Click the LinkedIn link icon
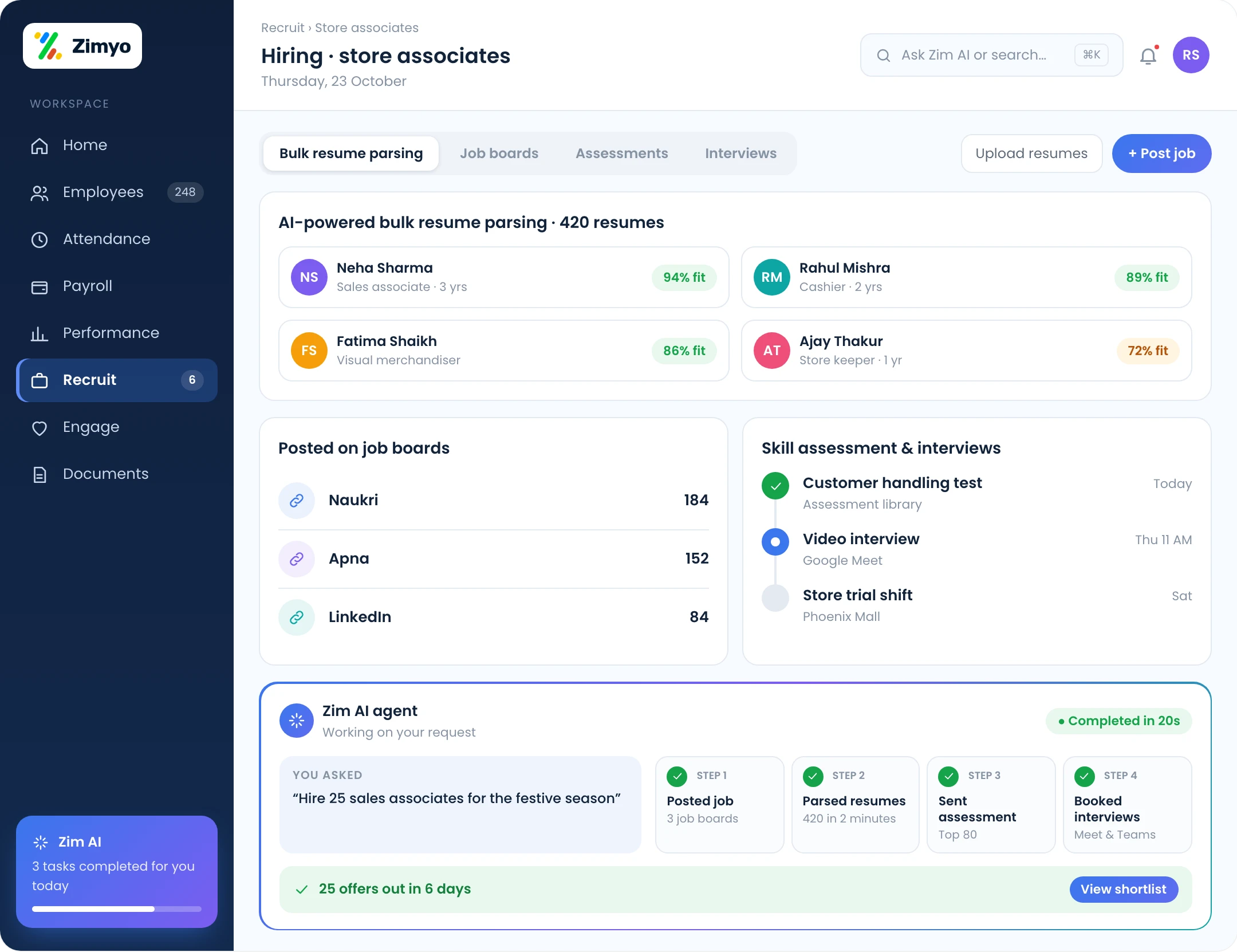This screenshot has width=1237, height=952. pos(297,617)
